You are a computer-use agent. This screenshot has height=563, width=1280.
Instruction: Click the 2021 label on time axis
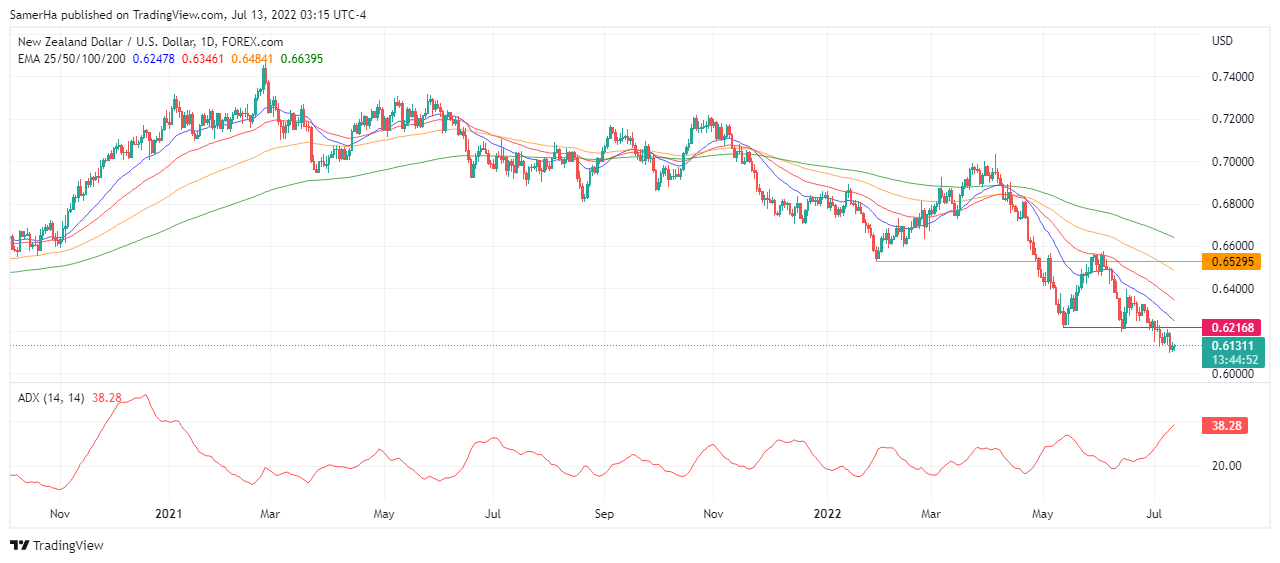point(169,515)
